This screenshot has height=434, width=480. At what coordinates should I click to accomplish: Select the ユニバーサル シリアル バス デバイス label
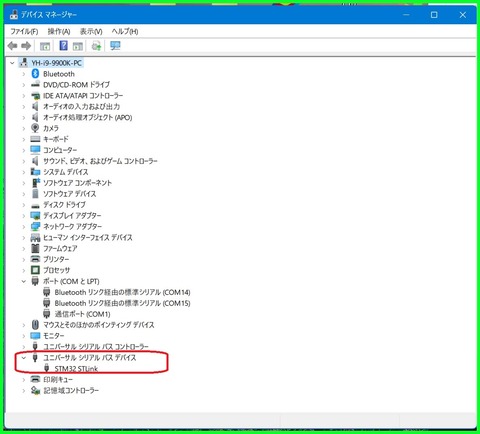90,358
